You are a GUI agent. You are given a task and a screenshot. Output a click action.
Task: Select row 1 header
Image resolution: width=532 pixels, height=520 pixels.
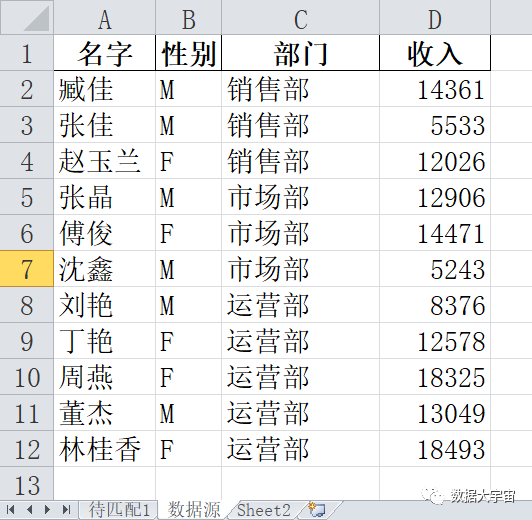coord(27,53)
